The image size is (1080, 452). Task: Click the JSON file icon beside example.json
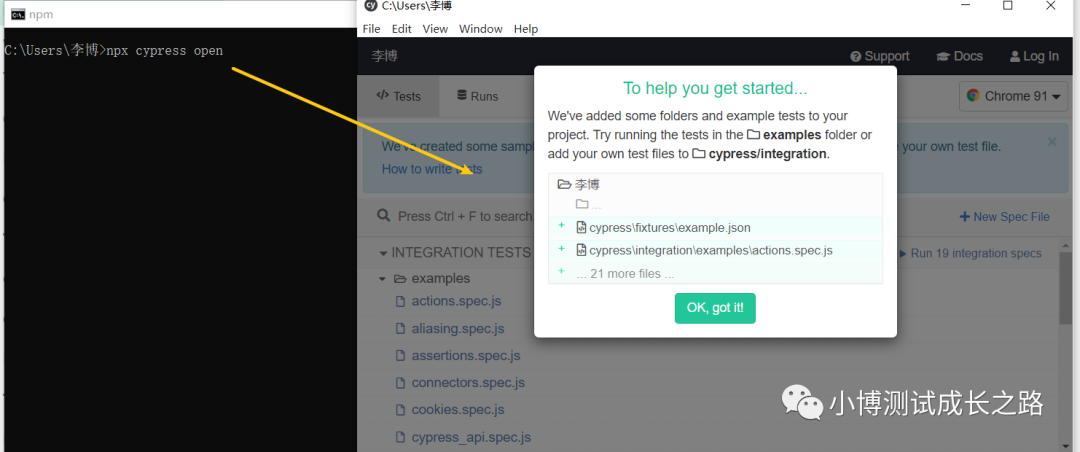coord(581,228)
